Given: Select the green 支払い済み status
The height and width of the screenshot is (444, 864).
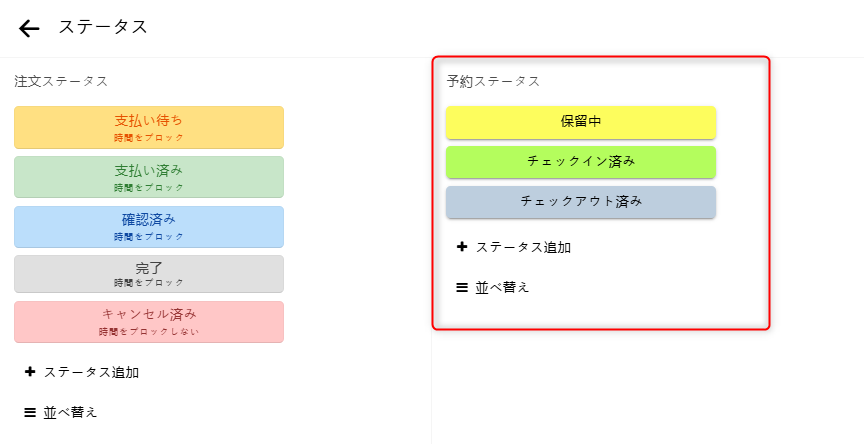Looking at the screenshot, I should [149, 176].
